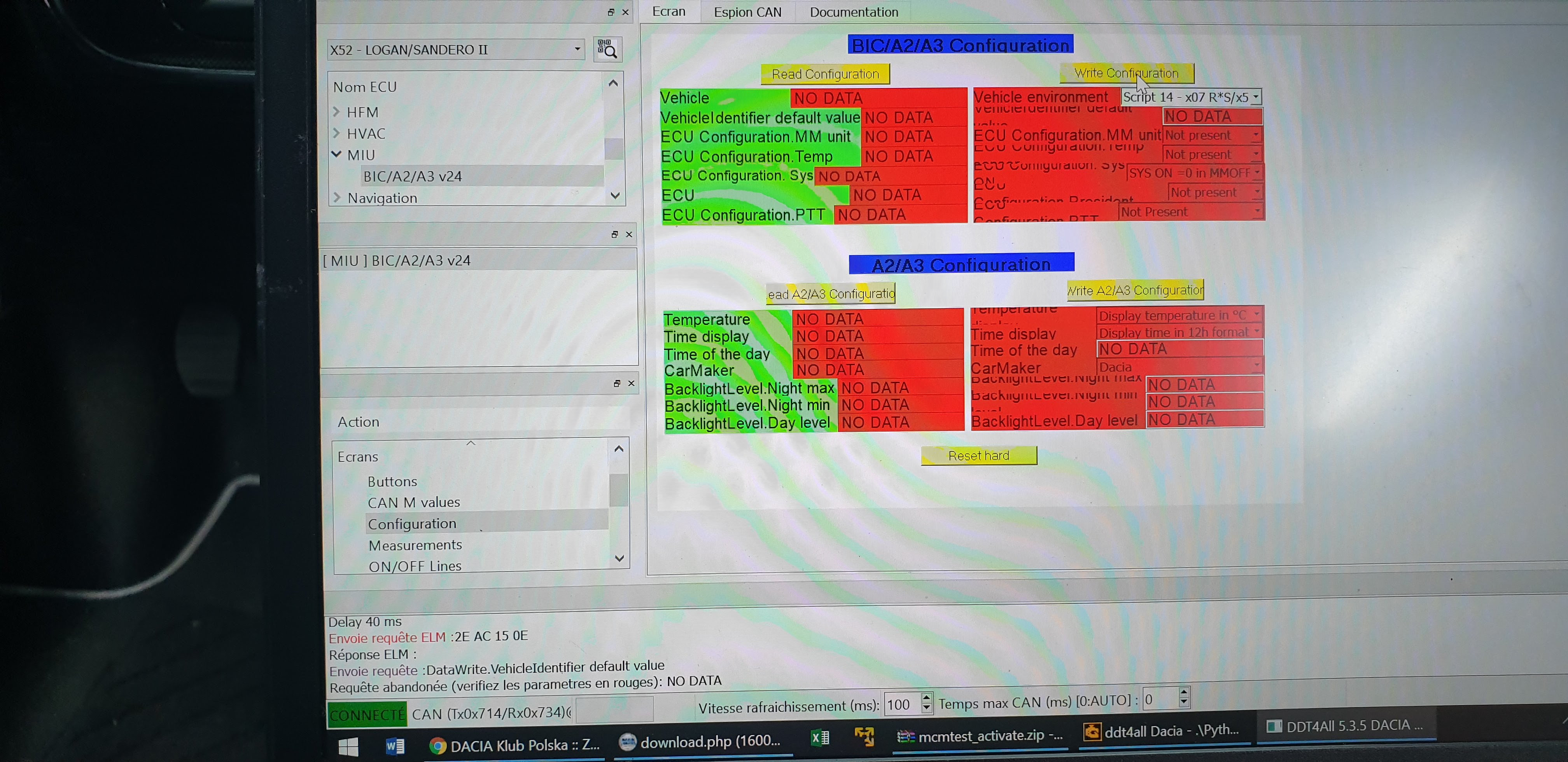
Task: Undock the ECU list panel
Action: (611, 12)
